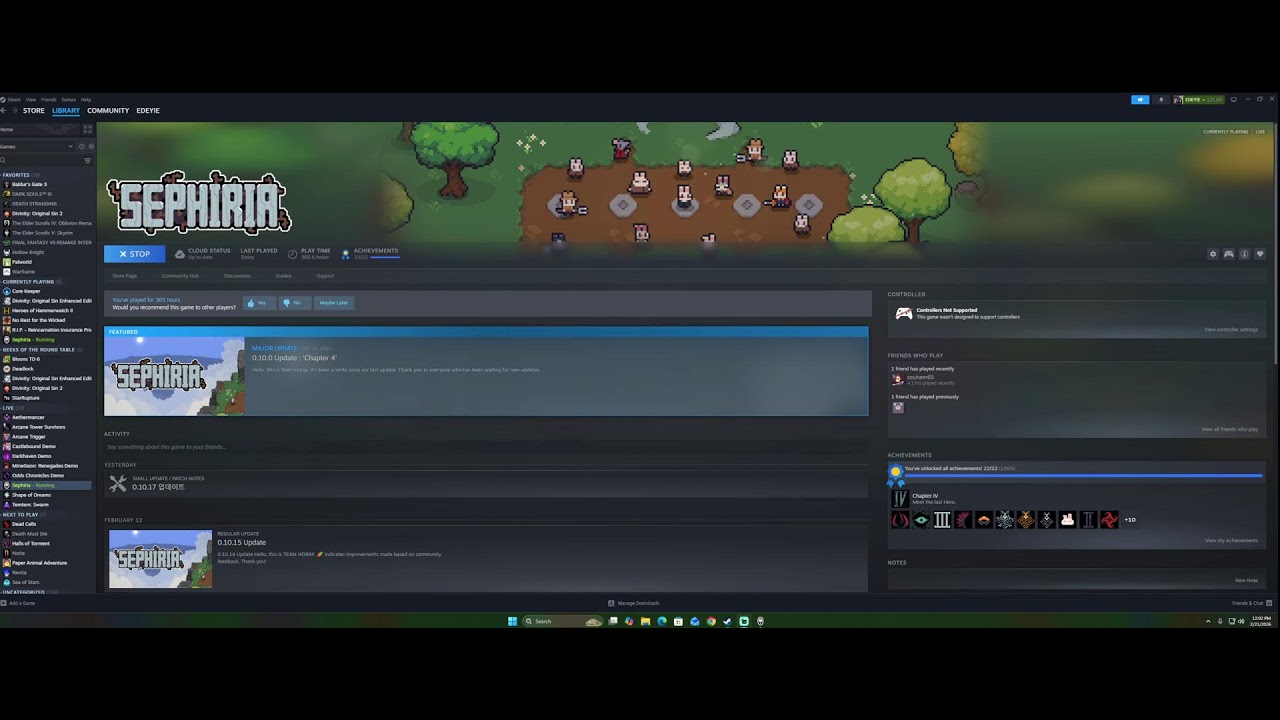Sort by recent activity clock icon

pos(82,147)
